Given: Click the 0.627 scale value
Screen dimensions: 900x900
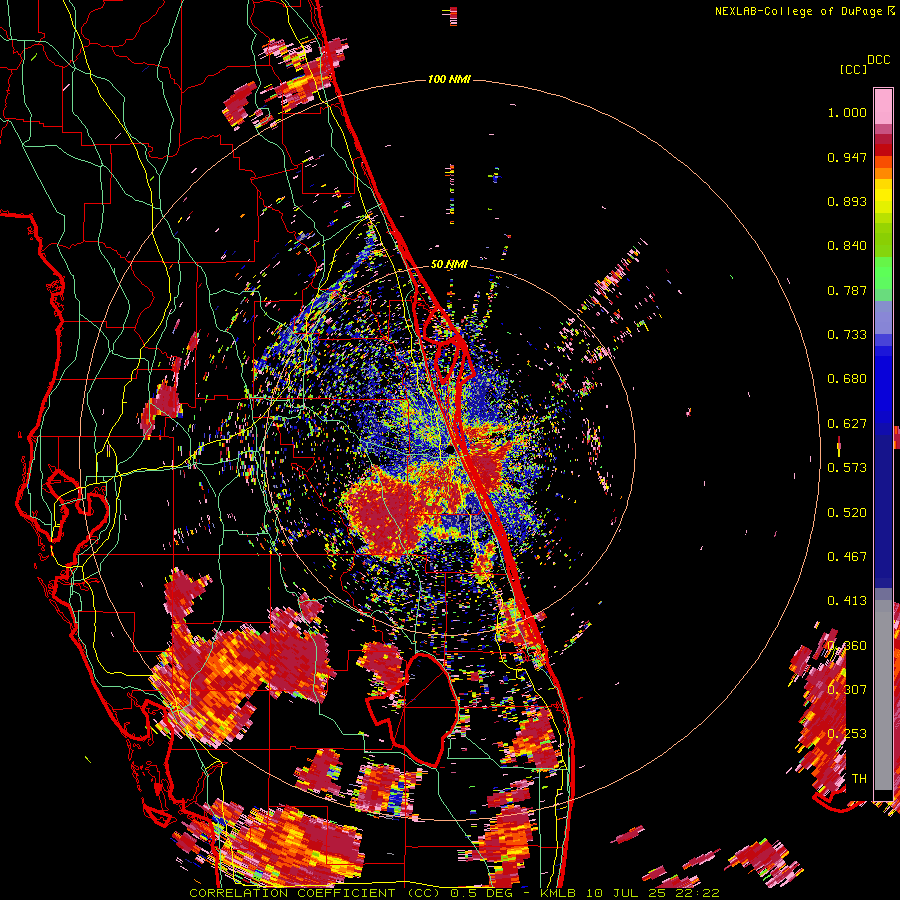Looking at the screenshot, I should 847,424.
